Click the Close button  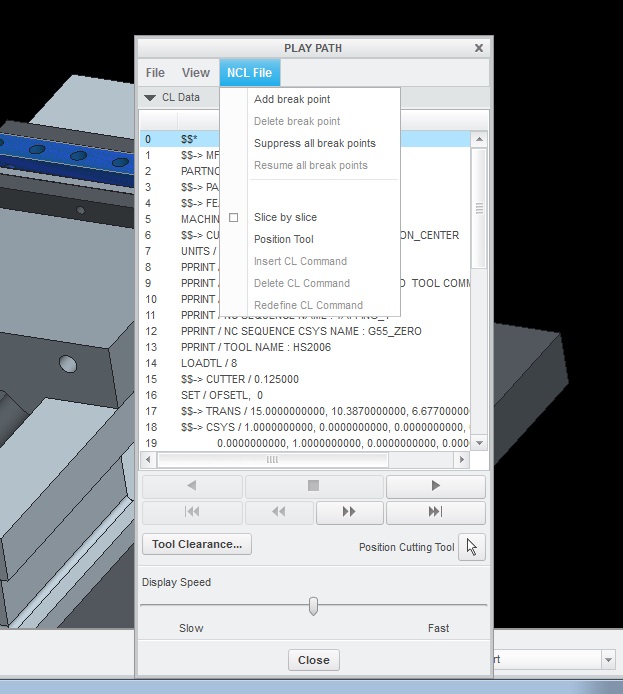[x=314, y=660]
